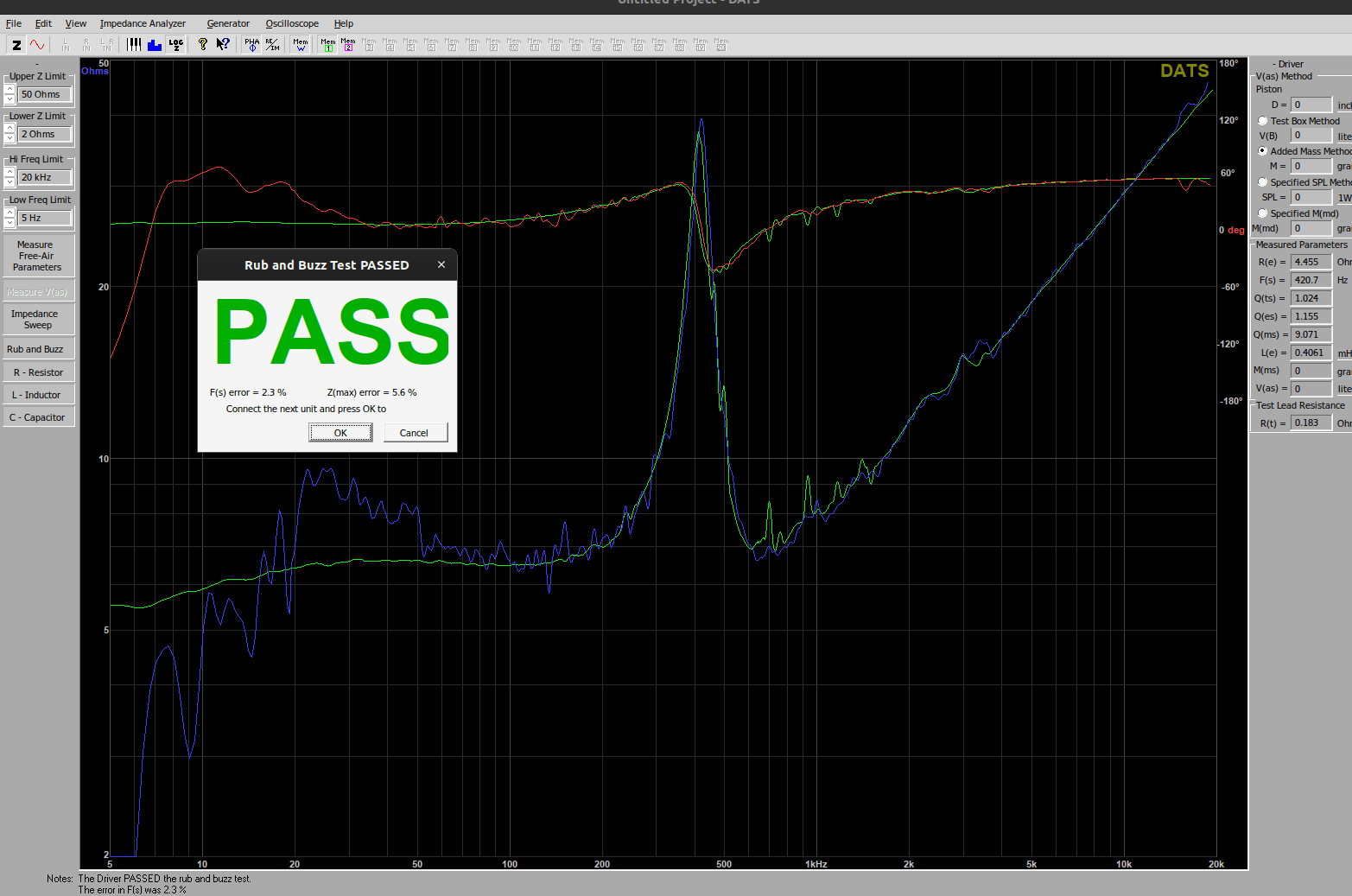Screen dimensions: 1352x896
Task: Click the Low Freq Limit 5 Hz field
Action: 45,218
